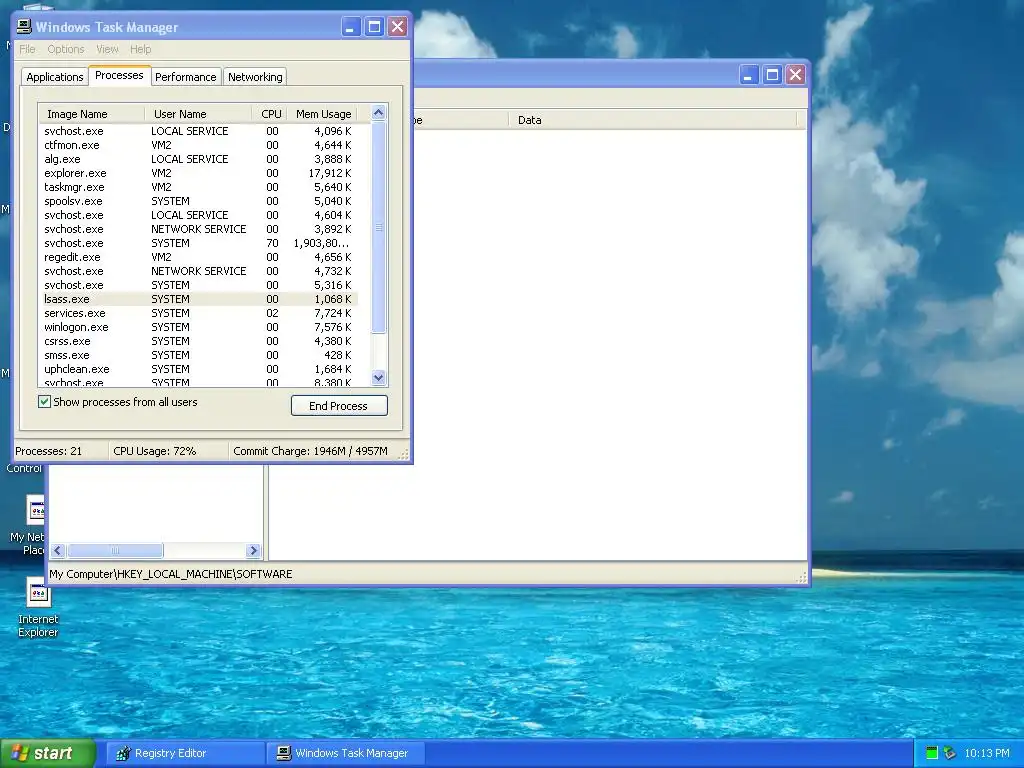Click Registry Editor tree scroll left arrow
Image resolution: width=1024 pixels, height=768 pixels.
pos(58,551)
